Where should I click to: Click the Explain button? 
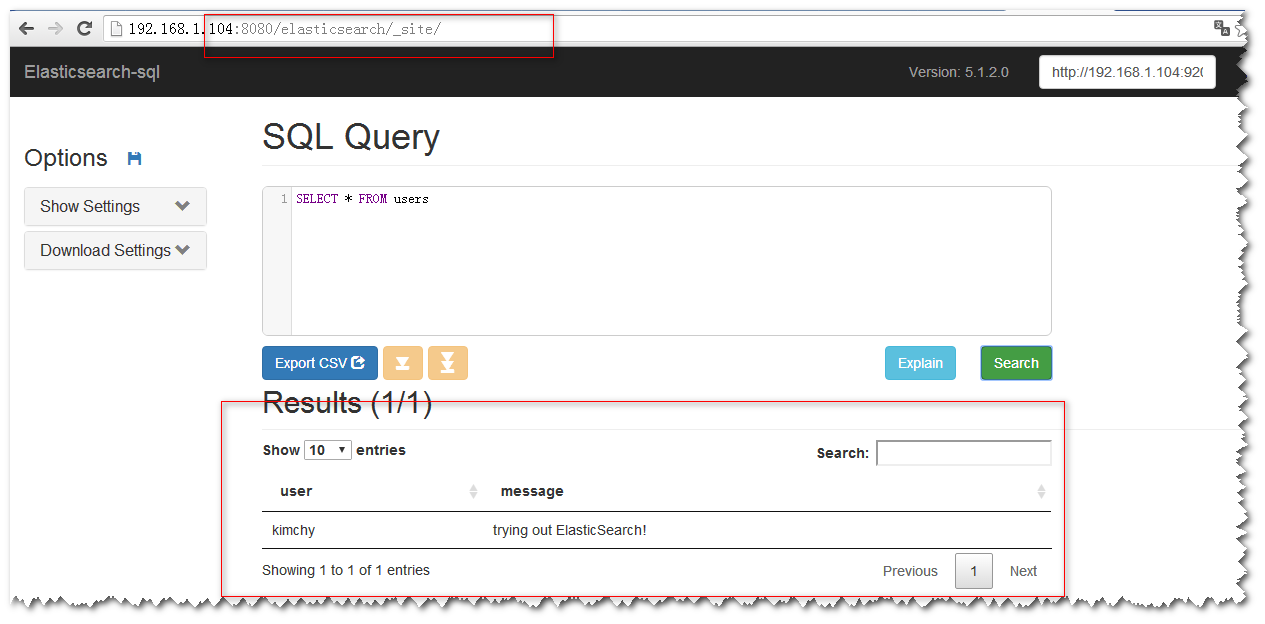click(x=920, y=363)
